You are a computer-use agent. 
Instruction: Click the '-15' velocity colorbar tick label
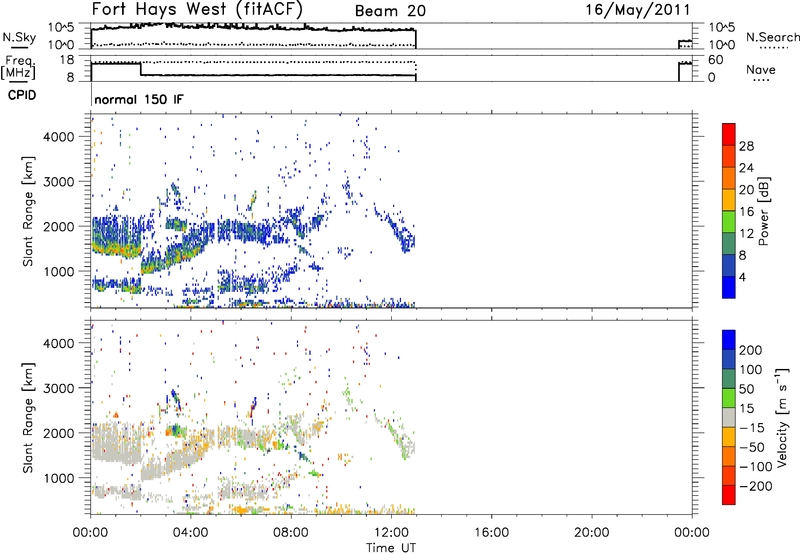752,427
